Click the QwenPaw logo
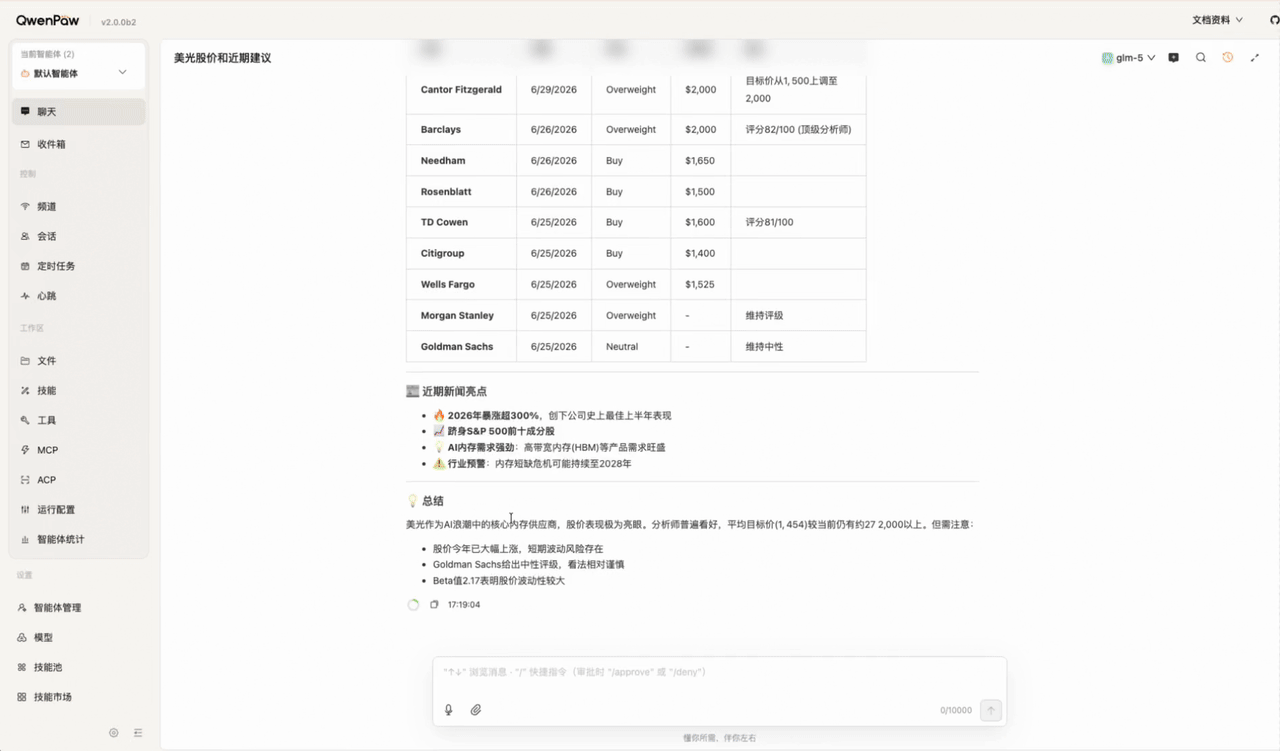1280x751 pixels. pyautogui.click(x=47, y=20)
